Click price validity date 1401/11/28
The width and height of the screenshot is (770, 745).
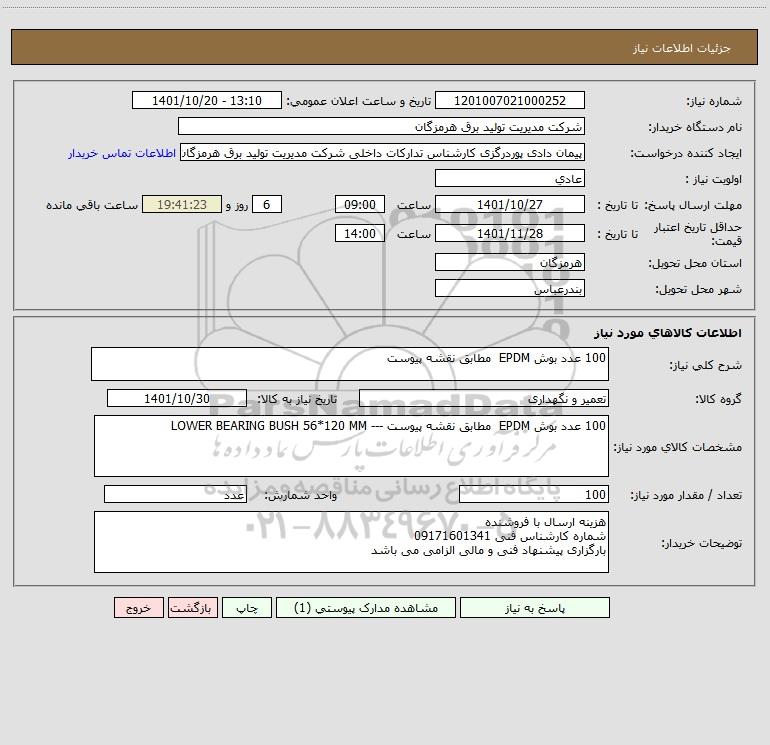(x=510, y=233)
